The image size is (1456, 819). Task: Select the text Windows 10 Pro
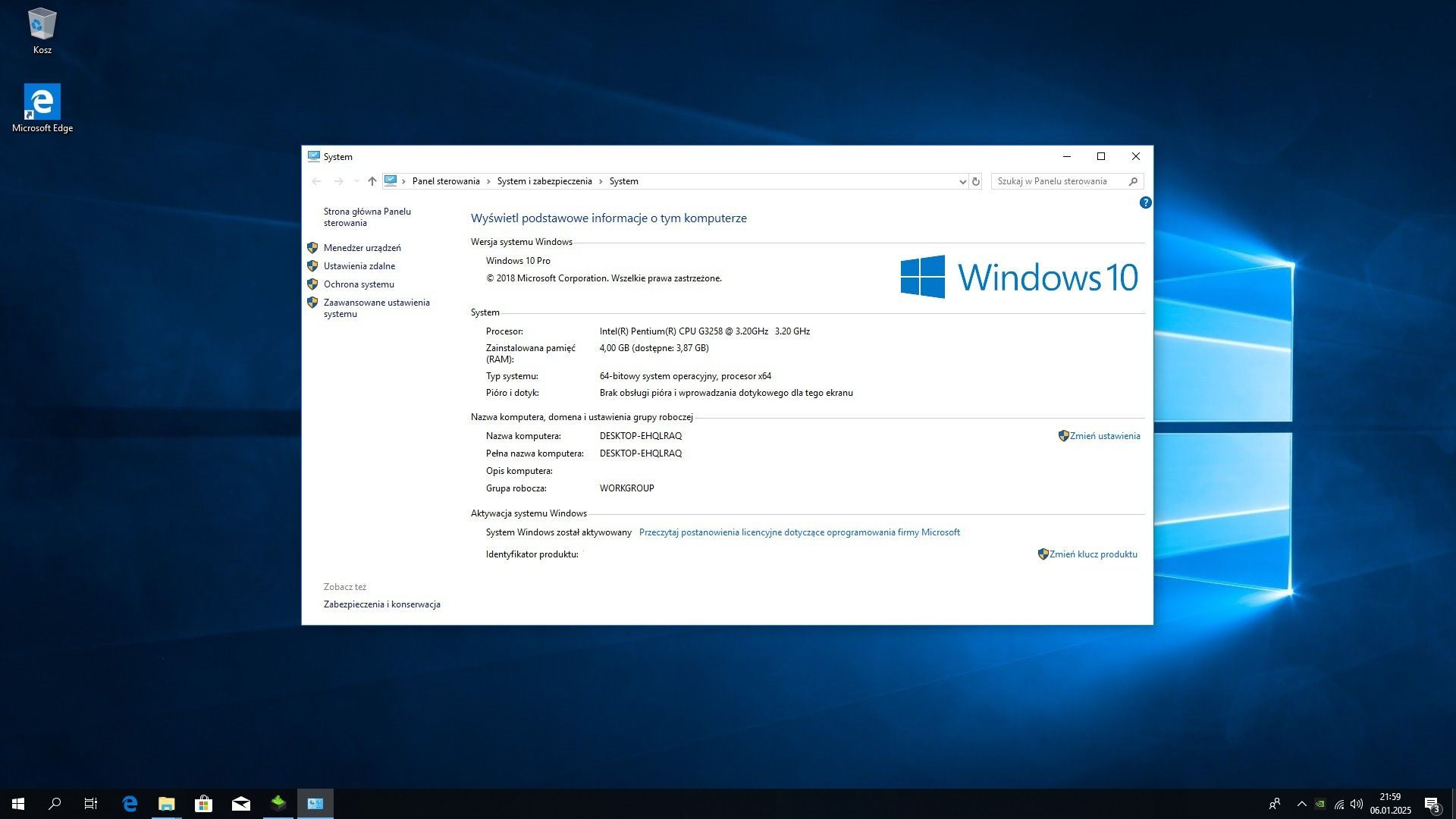(x=518, y=261)
